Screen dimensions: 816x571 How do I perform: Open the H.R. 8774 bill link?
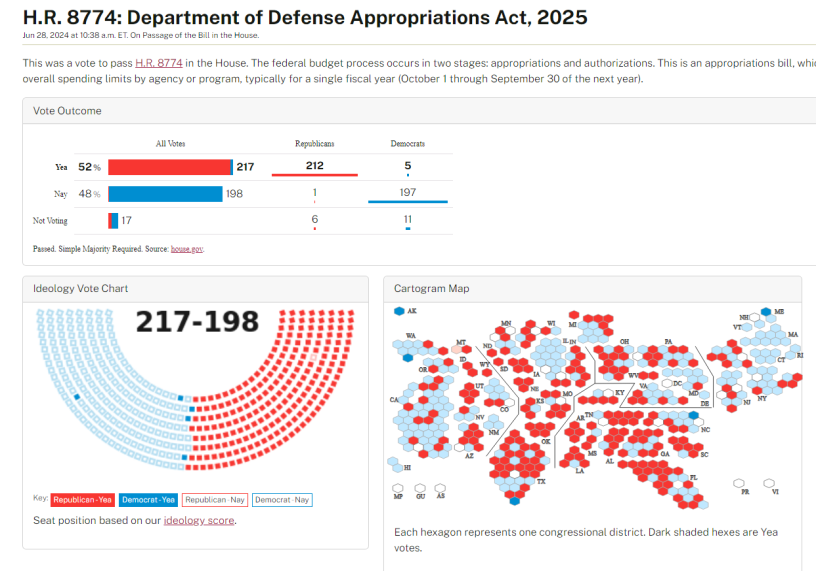pyautogui.click(x=159, y=63)
